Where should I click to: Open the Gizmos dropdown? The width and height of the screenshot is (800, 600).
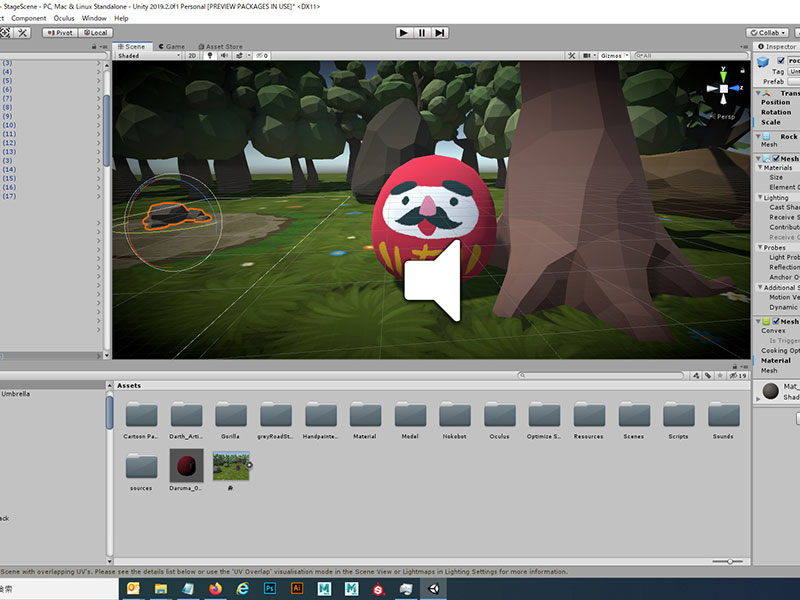tap(614, 56)
